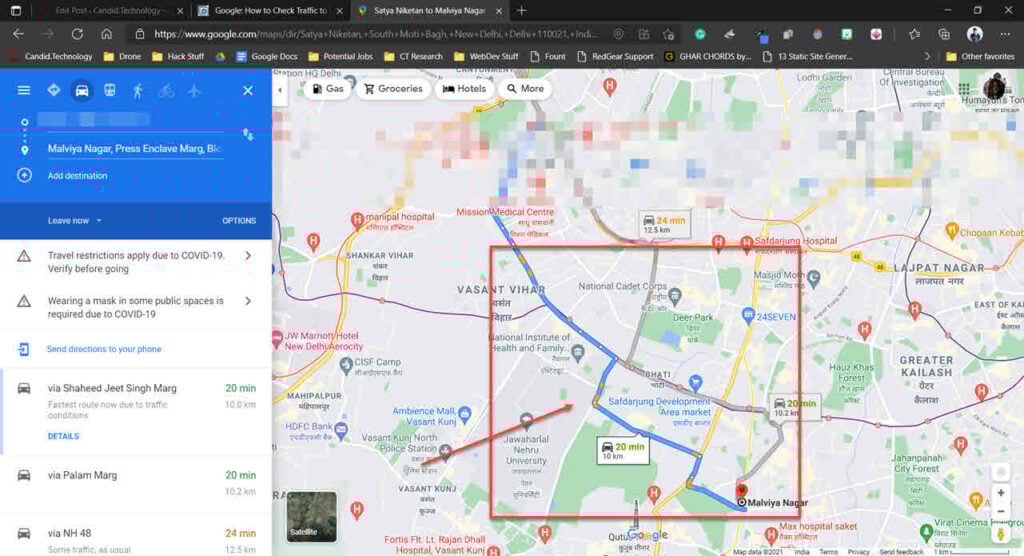1024x556 pixels.
Task: Open Potential Jobs bookmarks folder
Action: pyautogui.click(x=340, y=57)
